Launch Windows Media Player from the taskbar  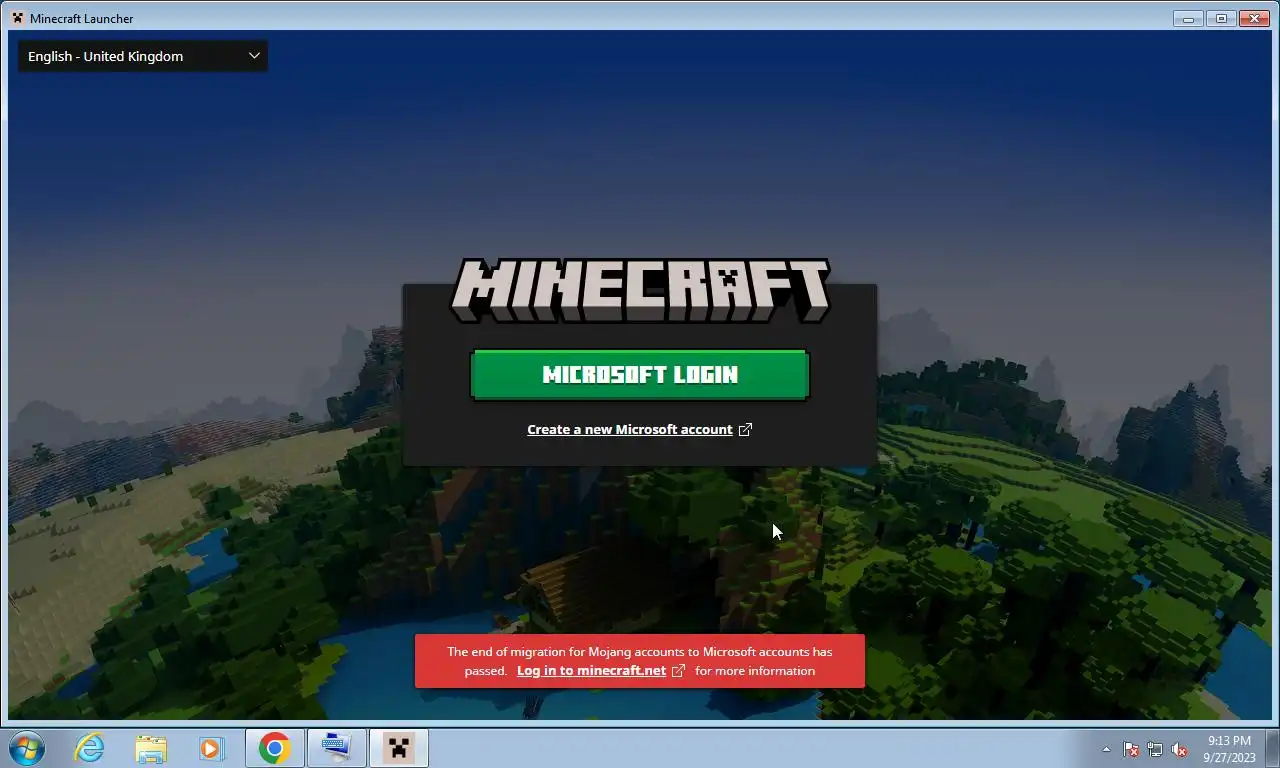pos(211,748)
